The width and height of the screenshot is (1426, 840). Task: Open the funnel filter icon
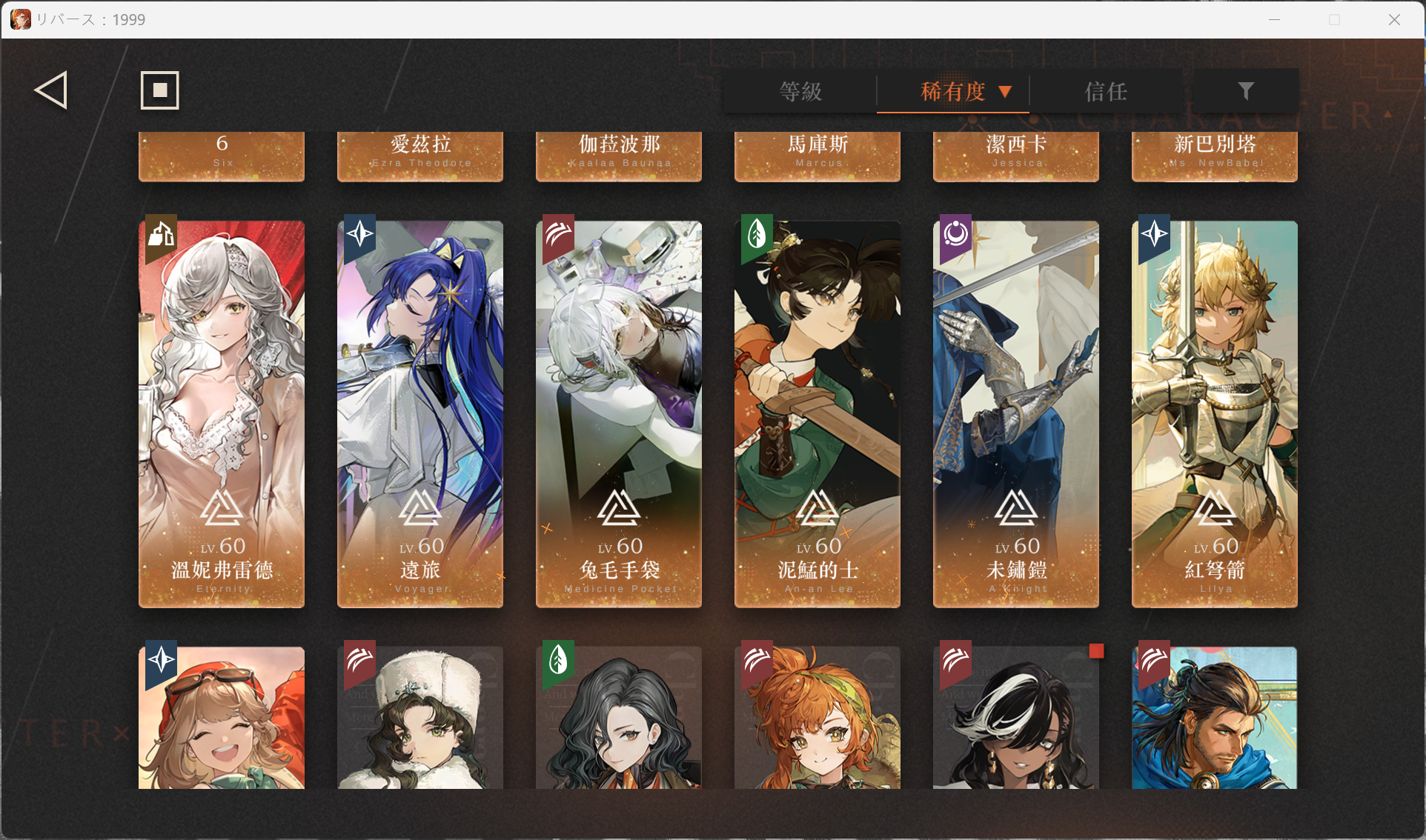pyautogui.click(x=1245, y=91)
